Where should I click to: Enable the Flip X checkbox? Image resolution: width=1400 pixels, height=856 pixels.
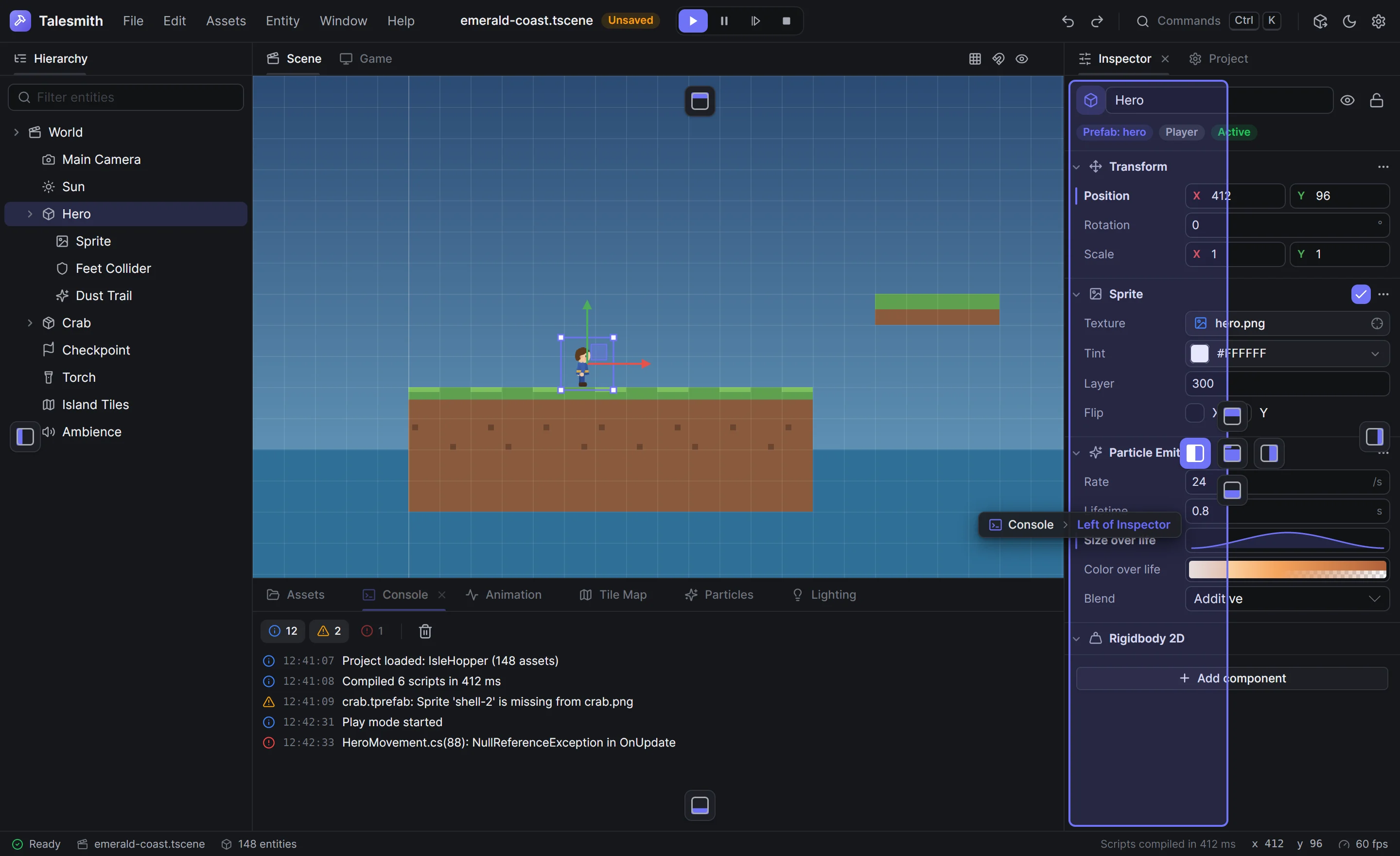pyautogui.click(x=1194, y=413)
